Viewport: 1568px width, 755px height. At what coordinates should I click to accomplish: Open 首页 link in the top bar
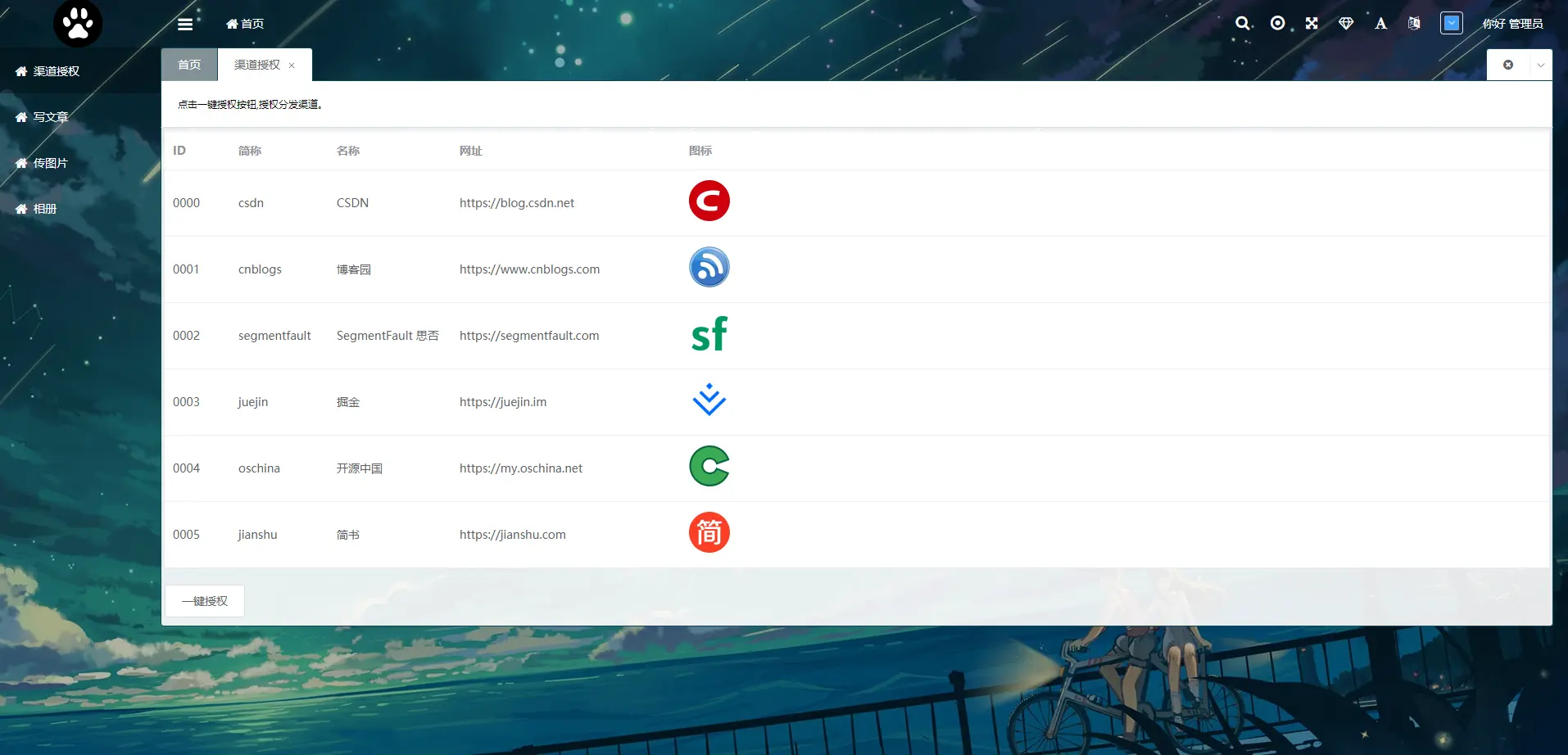tap(245, 24)
